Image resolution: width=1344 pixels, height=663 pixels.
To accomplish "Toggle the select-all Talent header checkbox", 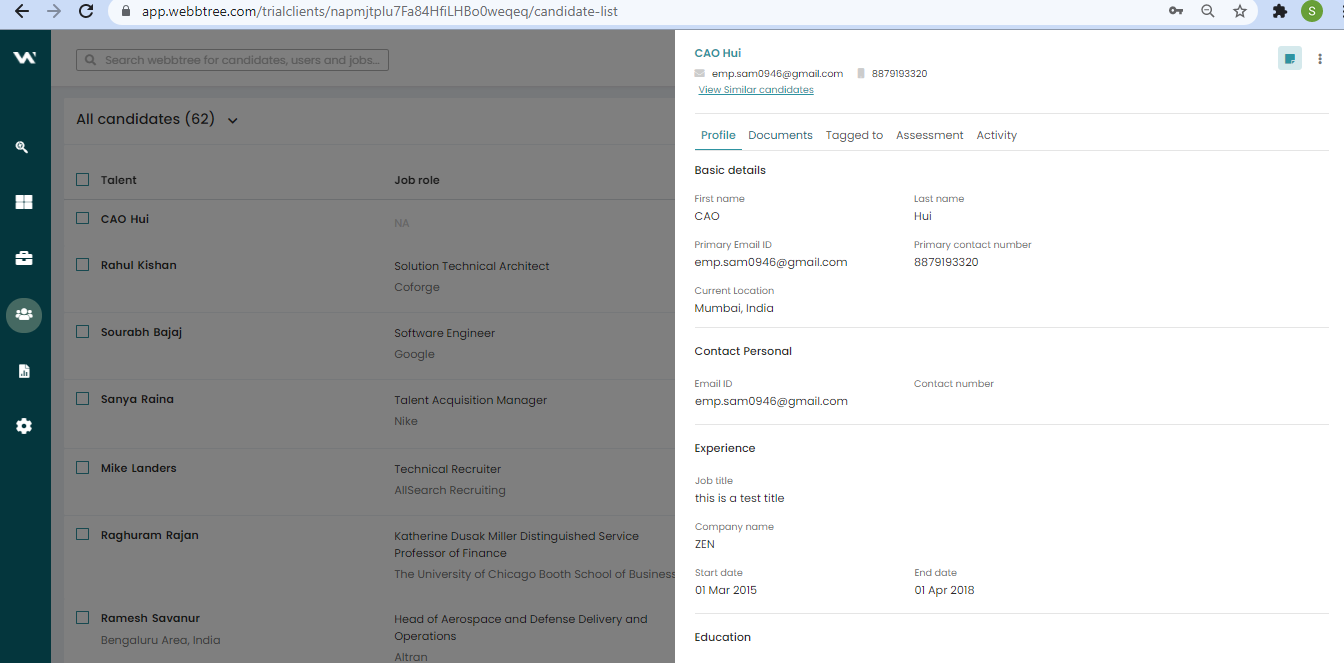I will (x=83, y=180).
